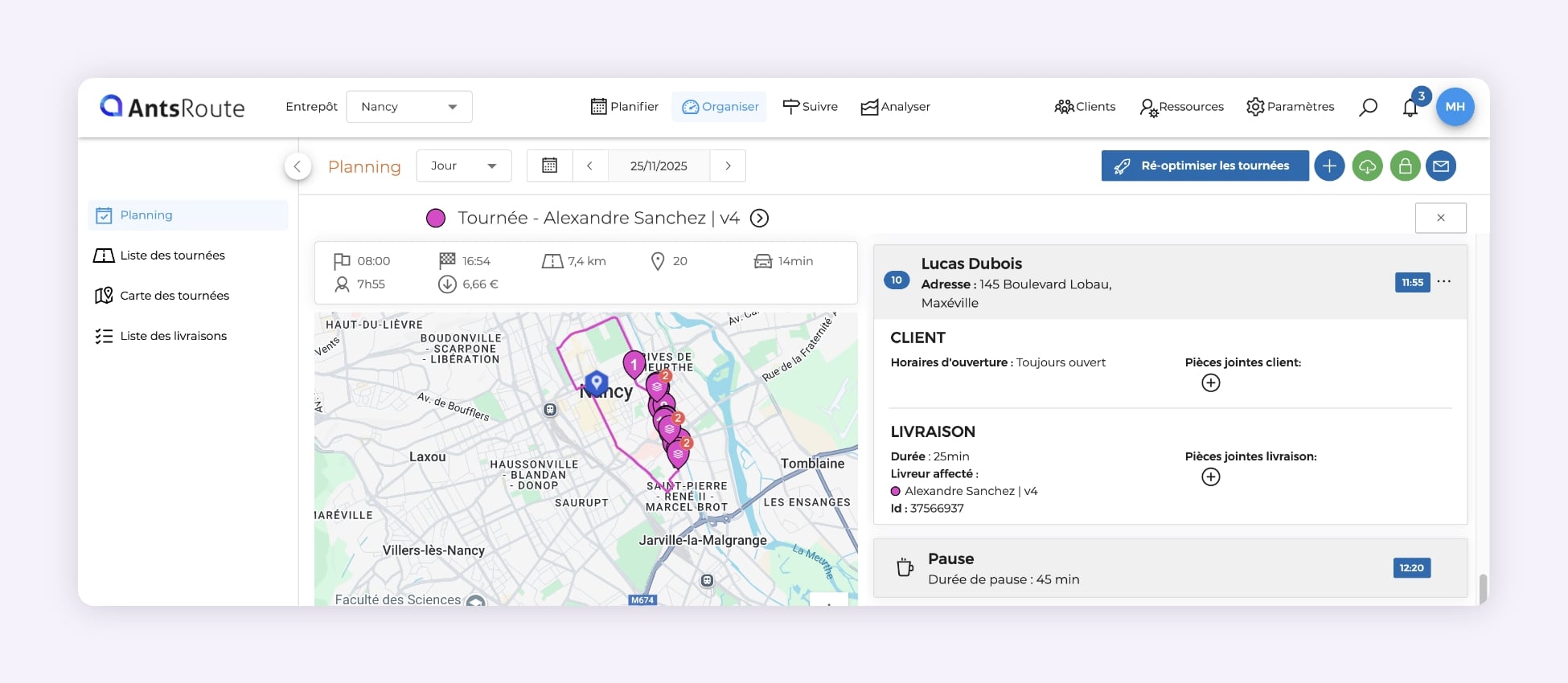The width and height of the screenshot is (1568, 683).
Task: Expand the Entrepôt Nancy dropdown
Action: (x=409, y=107)
